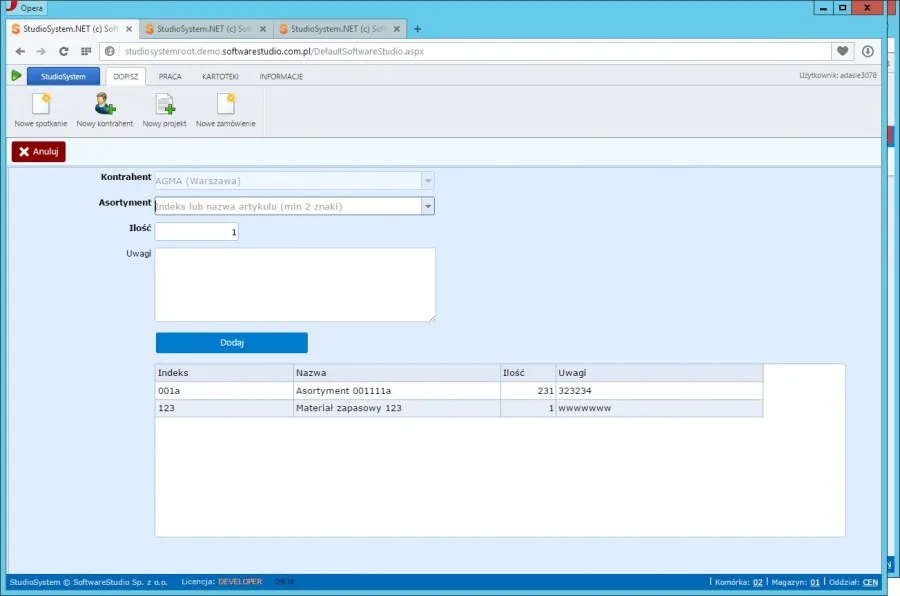900x596 pixels.
Task: Go forward in browser history
Action: coord(41,51)
